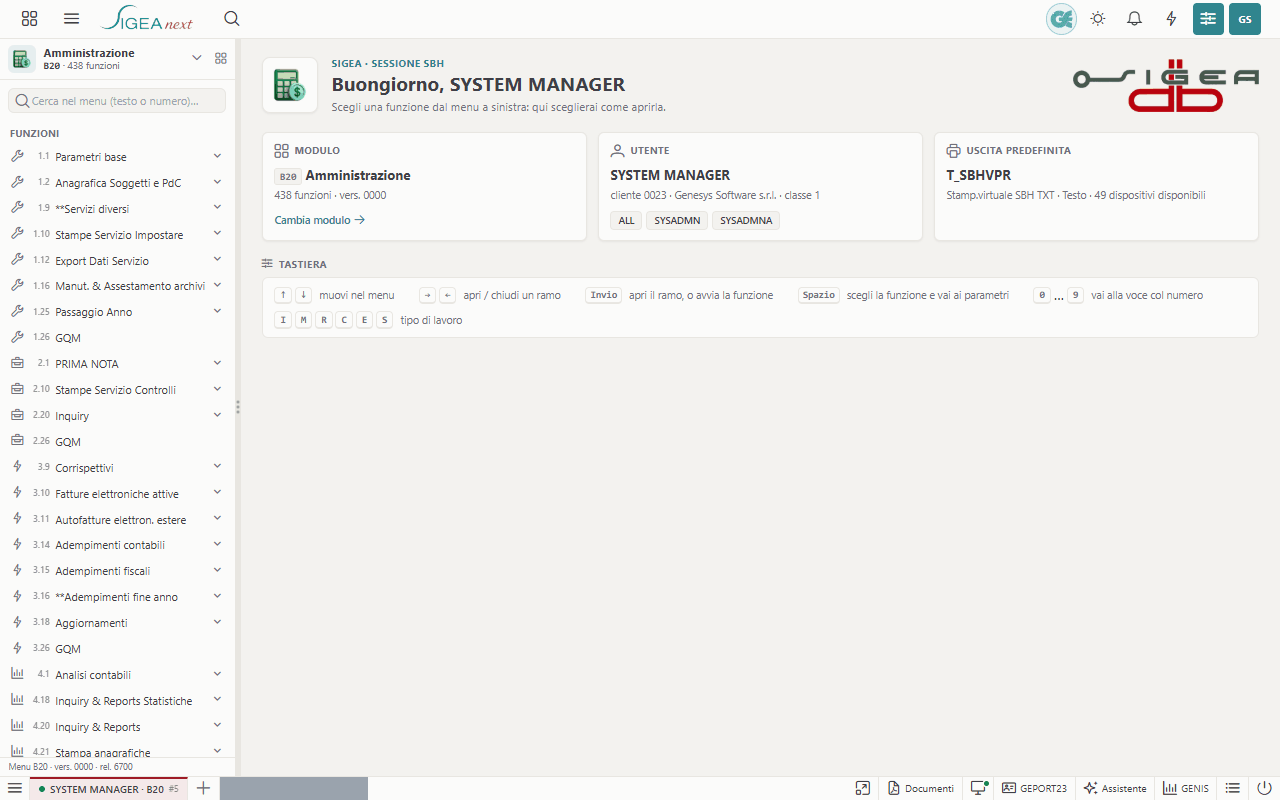The image size is (1280, 800).
Task: Expand the Corrispettivi branch
Action: [217, 467]
